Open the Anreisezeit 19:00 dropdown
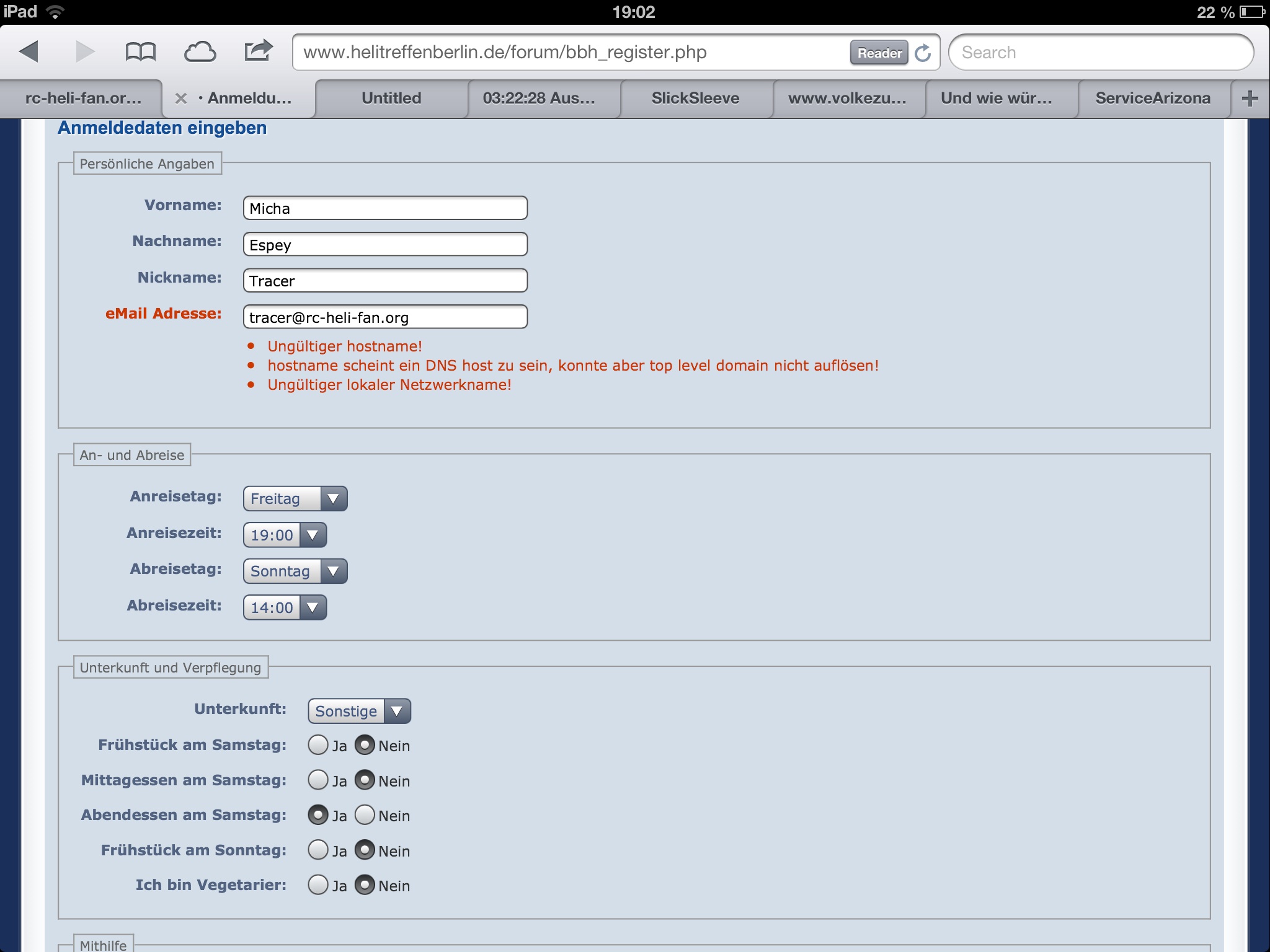Screen dimensions: 1270x952 pyautogui.click(x=285, y=535)
